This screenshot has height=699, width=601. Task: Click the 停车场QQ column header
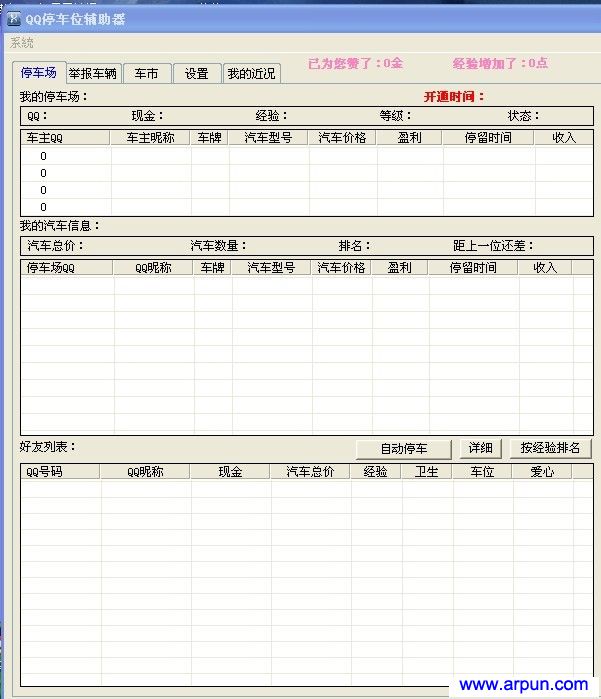67,267
